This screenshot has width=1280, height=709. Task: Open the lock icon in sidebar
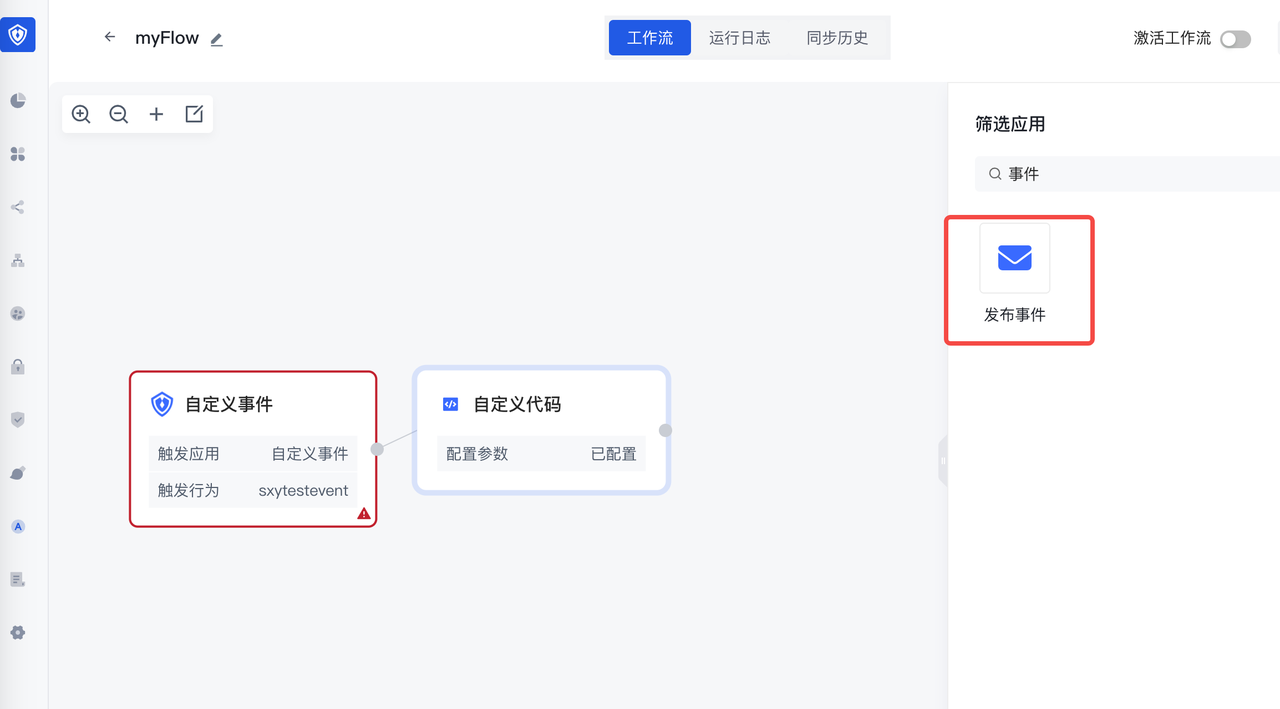click(18, 367)
